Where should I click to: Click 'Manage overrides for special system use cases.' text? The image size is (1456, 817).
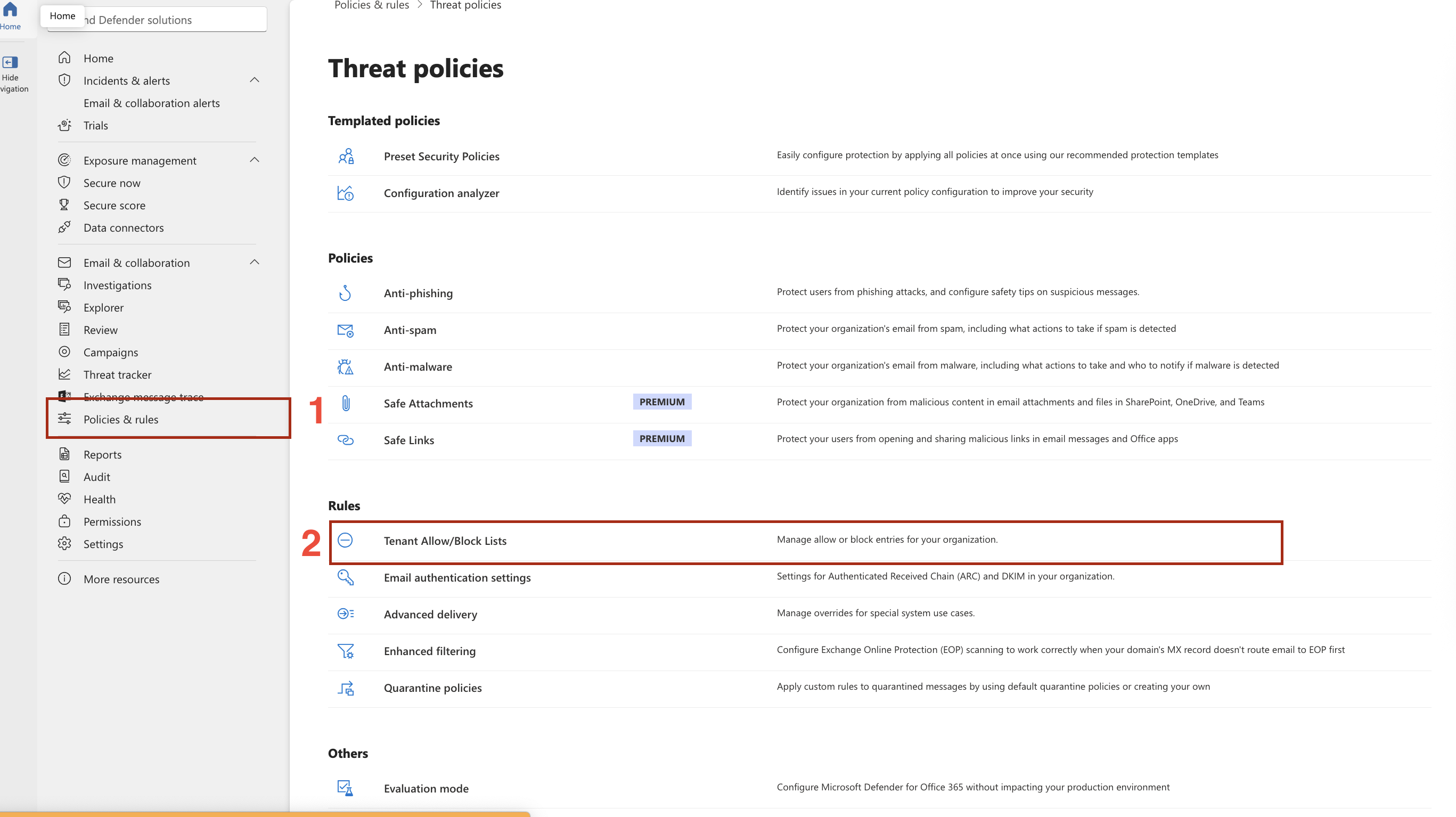pyautogui.click(x=876, y=613)
